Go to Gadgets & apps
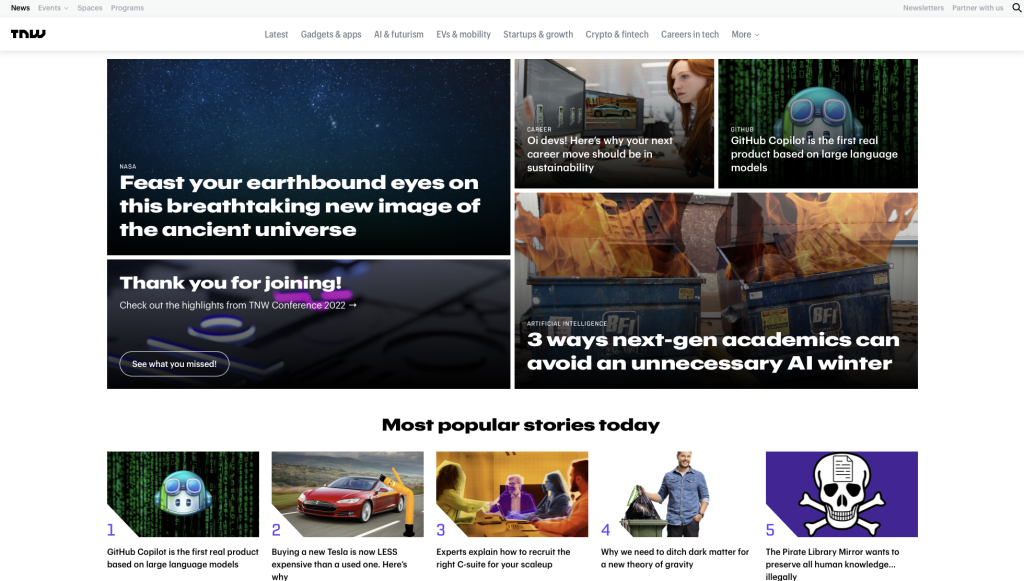Image resolution: width=1024 pixels, height=581 pixels. 330,35
